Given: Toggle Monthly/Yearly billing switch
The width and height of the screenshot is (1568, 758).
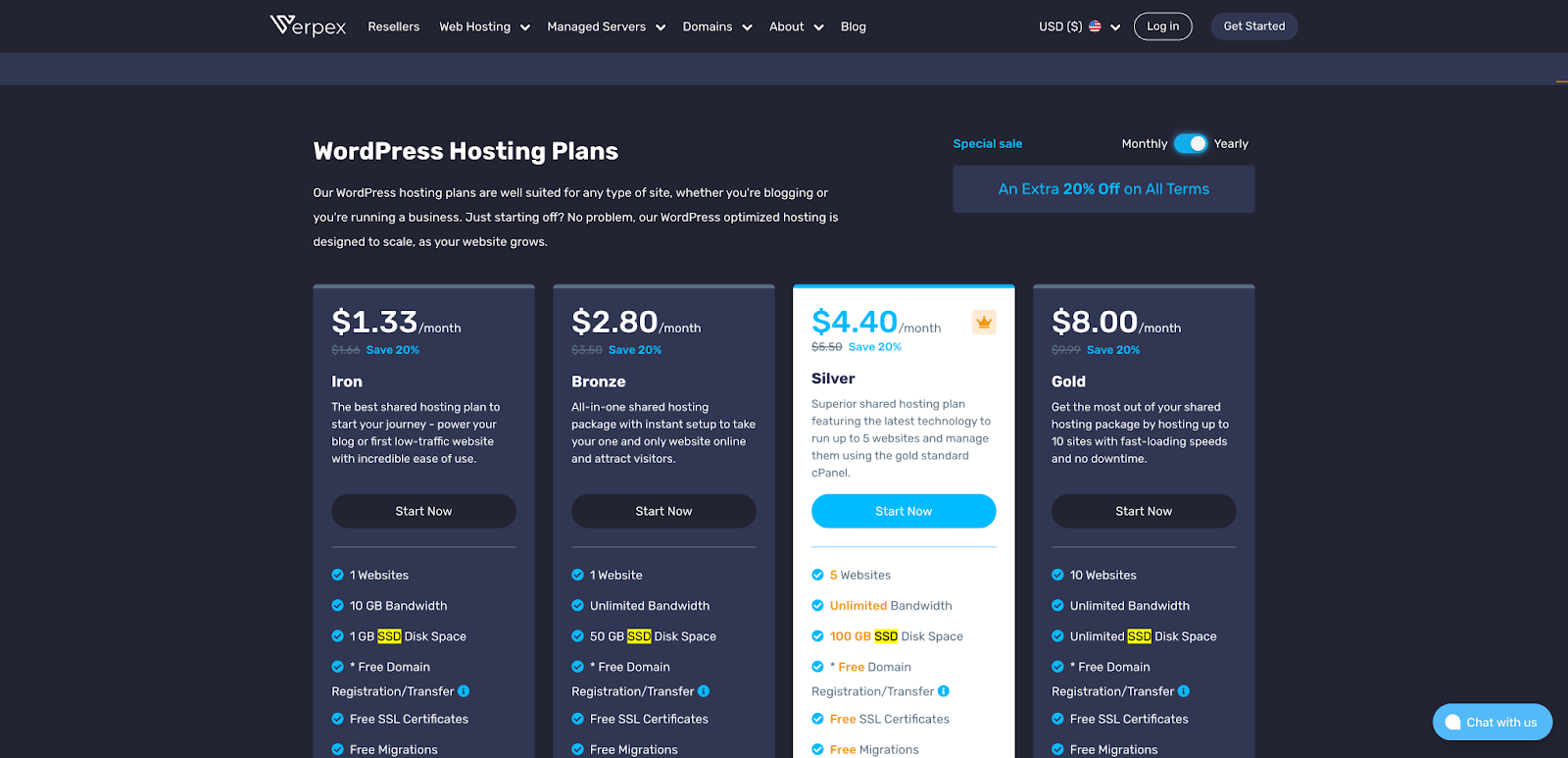Looking at the screenshot, I should tap(1191, 143).
